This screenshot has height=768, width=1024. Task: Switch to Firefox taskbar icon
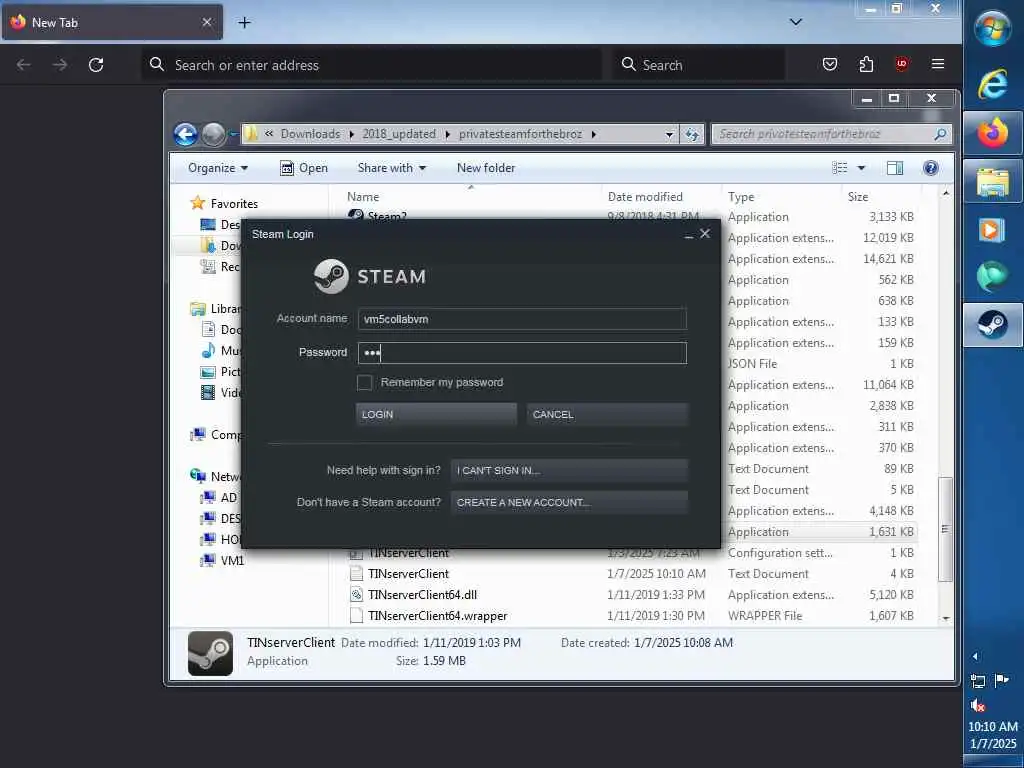993,133
